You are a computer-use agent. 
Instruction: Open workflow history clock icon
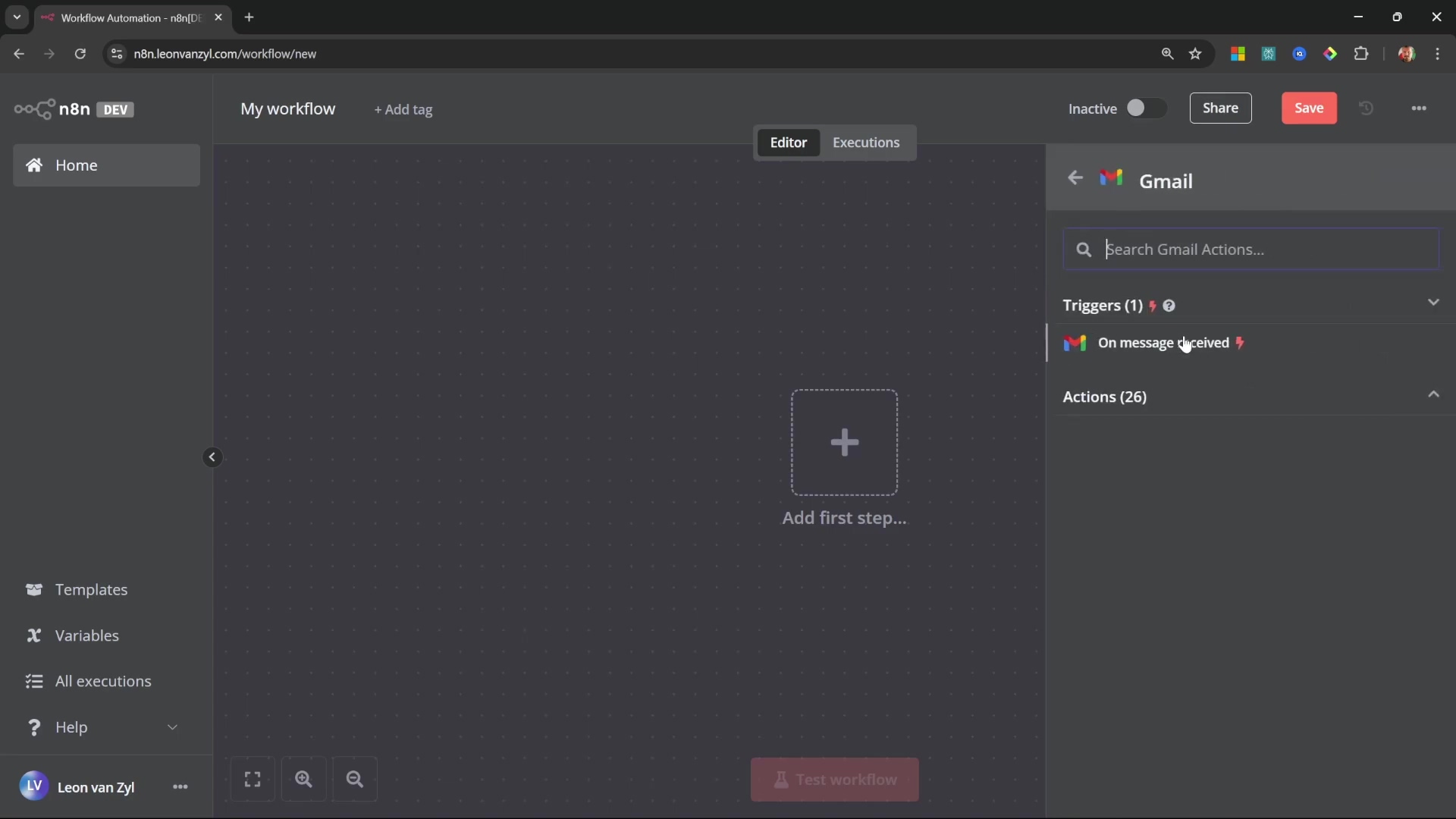[1366, 108]
